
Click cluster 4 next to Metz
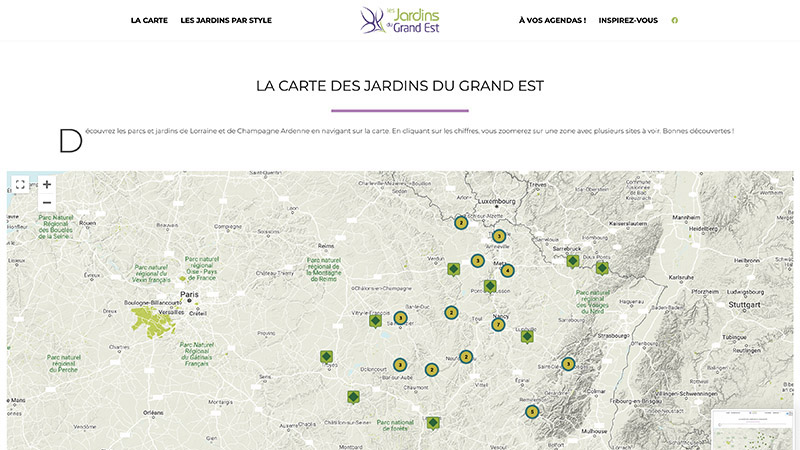coord(507,270)
